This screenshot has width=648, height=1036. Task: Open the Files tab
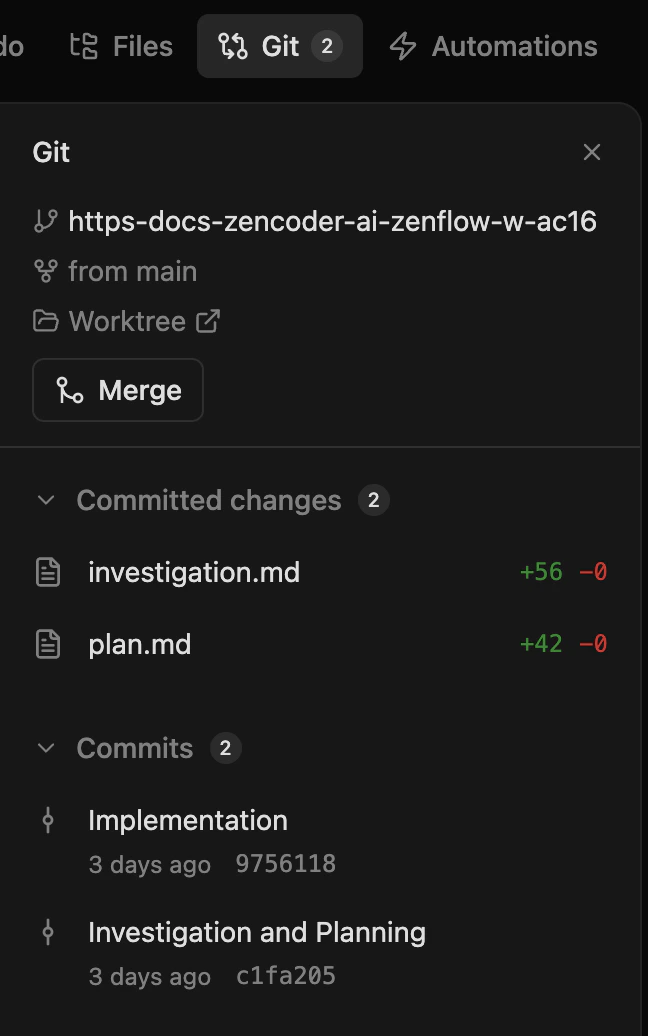[x=122, y=46]
